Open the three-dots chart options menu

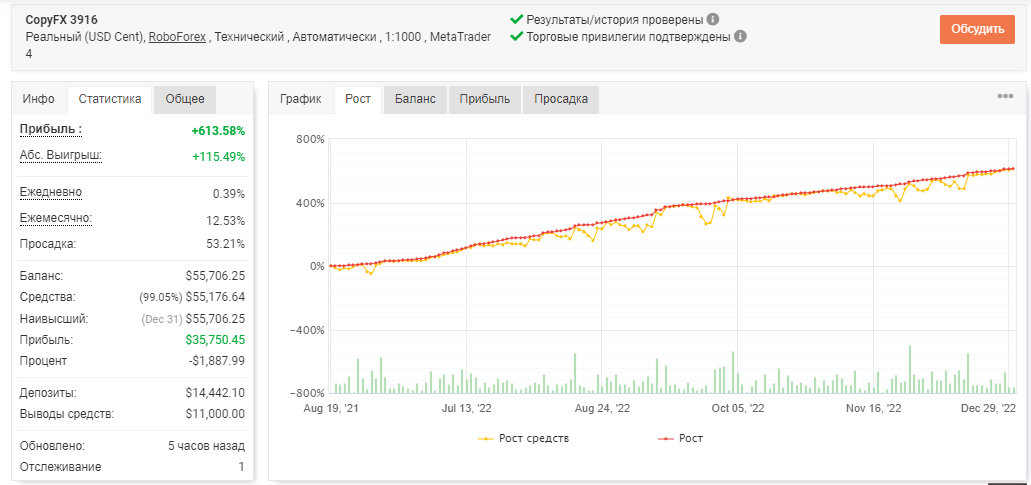1005,96
